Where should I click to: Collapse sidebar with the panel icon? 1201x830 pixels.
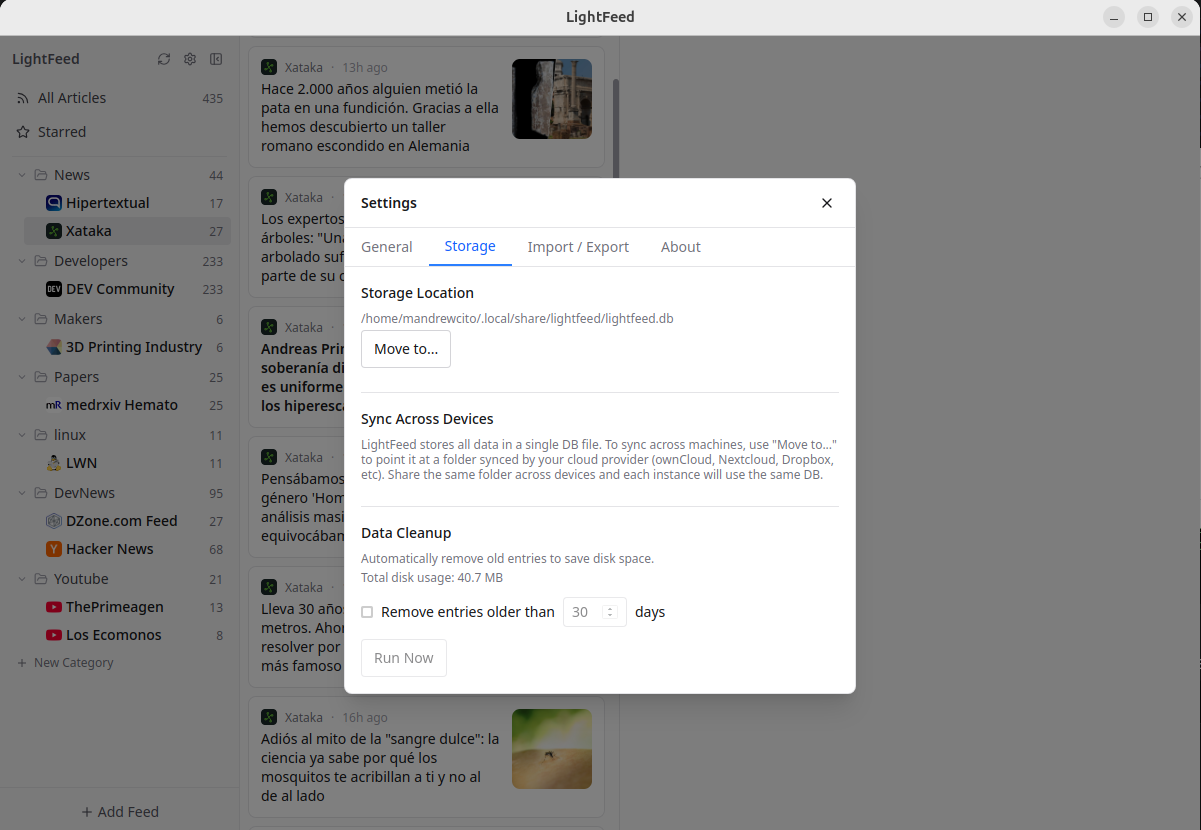[216, 59]
